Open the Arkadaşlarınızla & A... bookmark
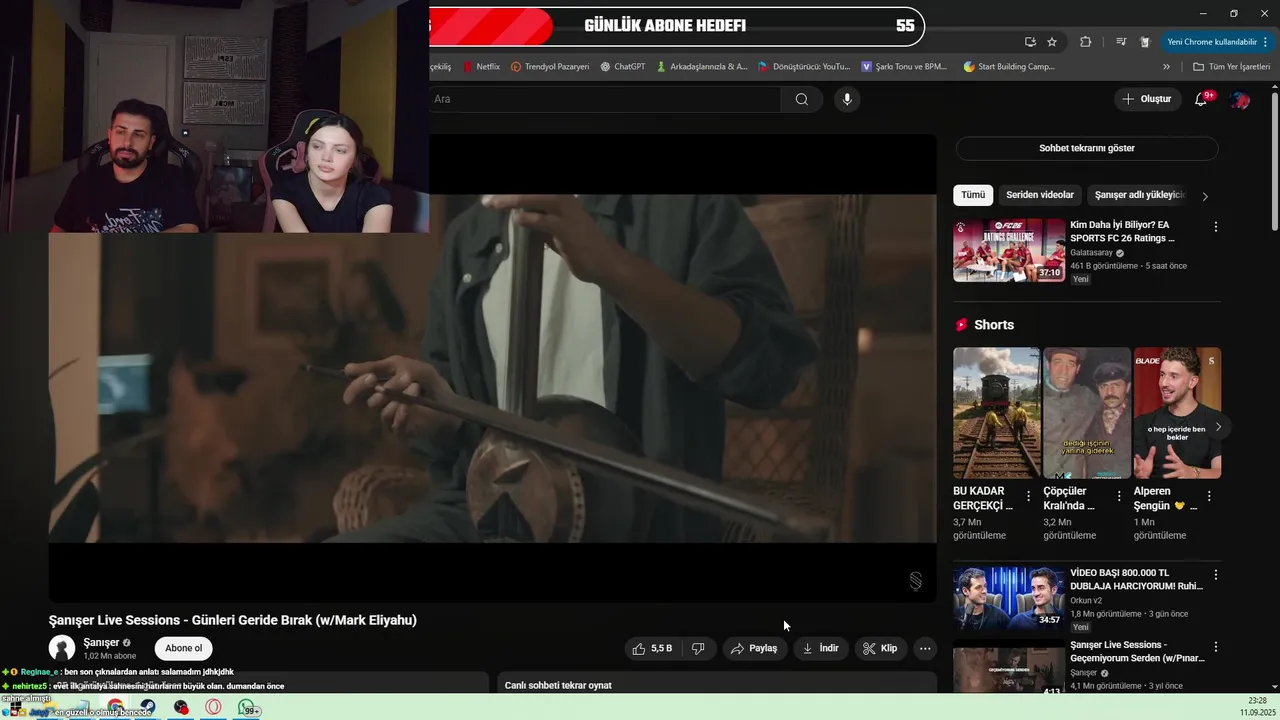 pos(702,67)
